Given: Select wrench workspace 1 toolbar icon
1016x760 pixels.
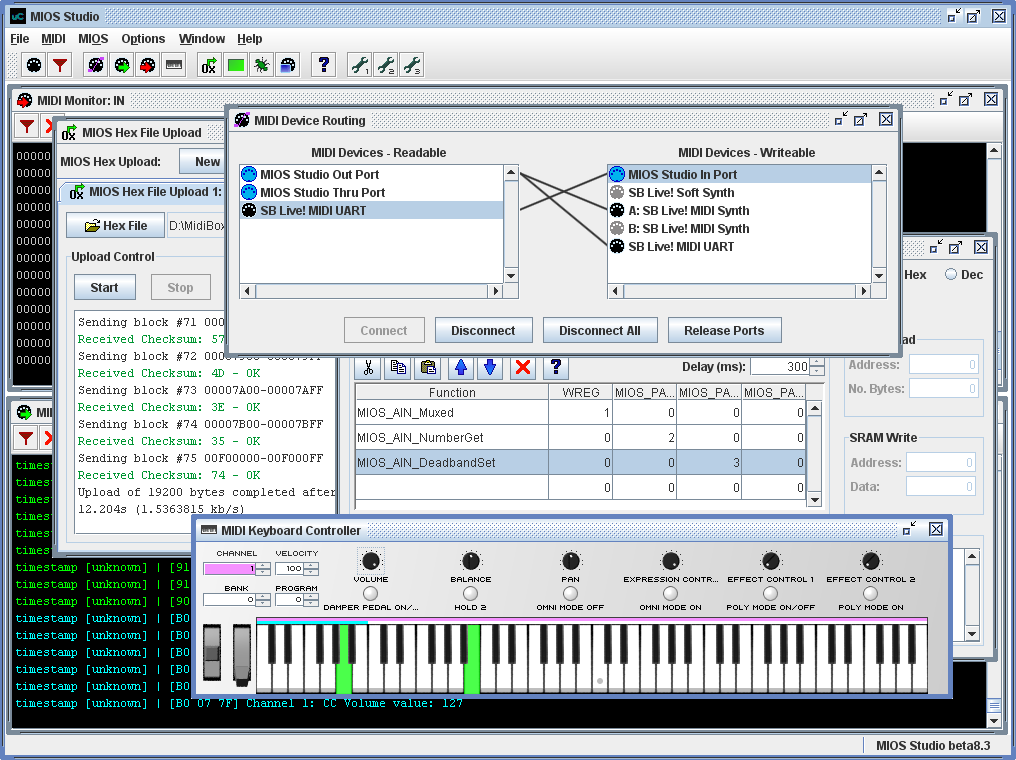Looking at the screenshot, I should click(x=360, y=65).
